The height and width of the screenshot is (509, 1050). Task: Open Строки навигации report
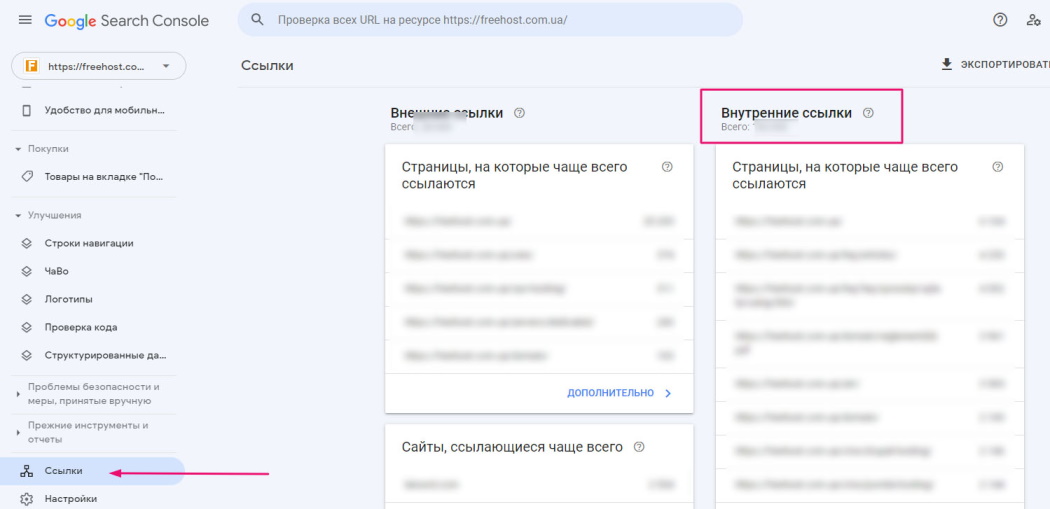88,243
